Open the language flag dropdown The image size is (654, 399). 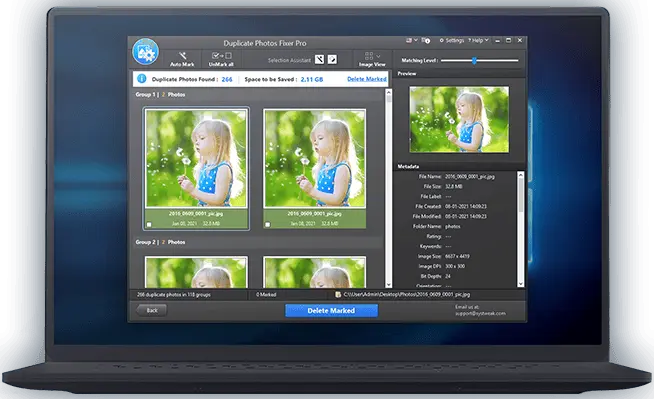pyautogui.click(x=411, y=40)
